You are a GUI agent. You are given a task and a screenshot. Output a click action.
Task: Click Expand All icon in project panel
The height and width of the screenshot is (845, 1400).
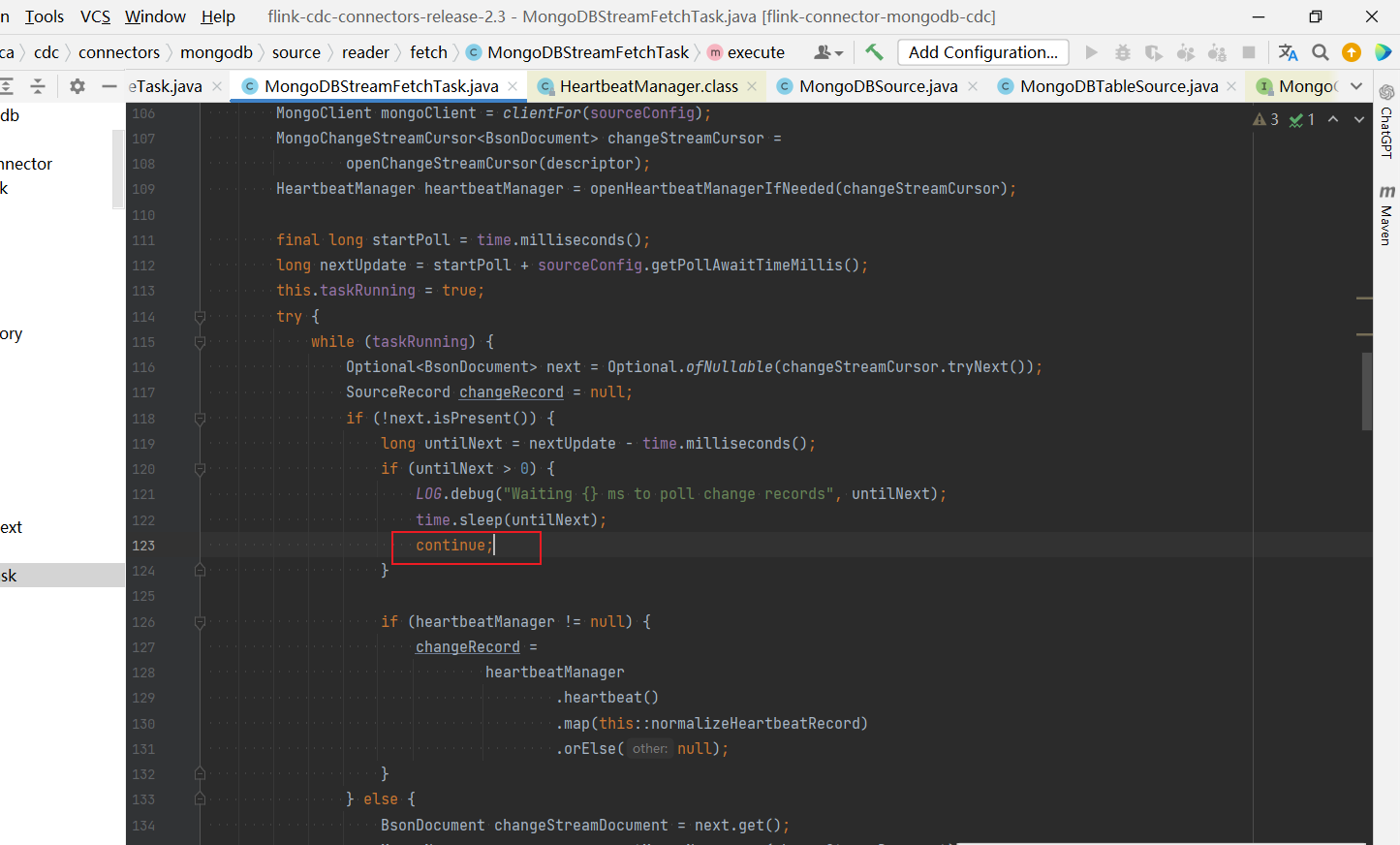coord(7,86)
